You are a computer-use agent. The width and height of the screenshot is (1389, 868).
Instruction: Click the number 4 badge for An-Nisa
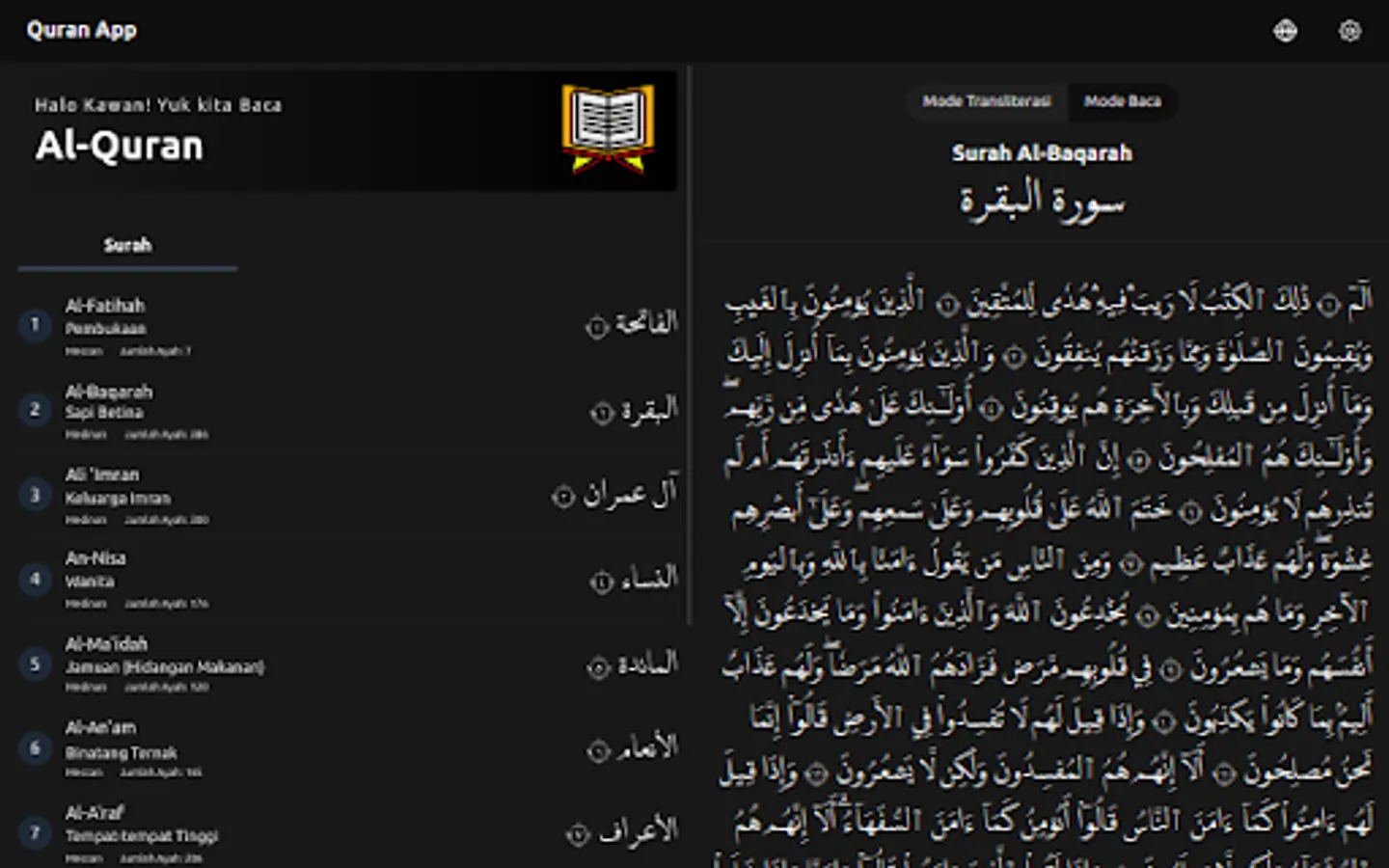(x=35, y=579)
